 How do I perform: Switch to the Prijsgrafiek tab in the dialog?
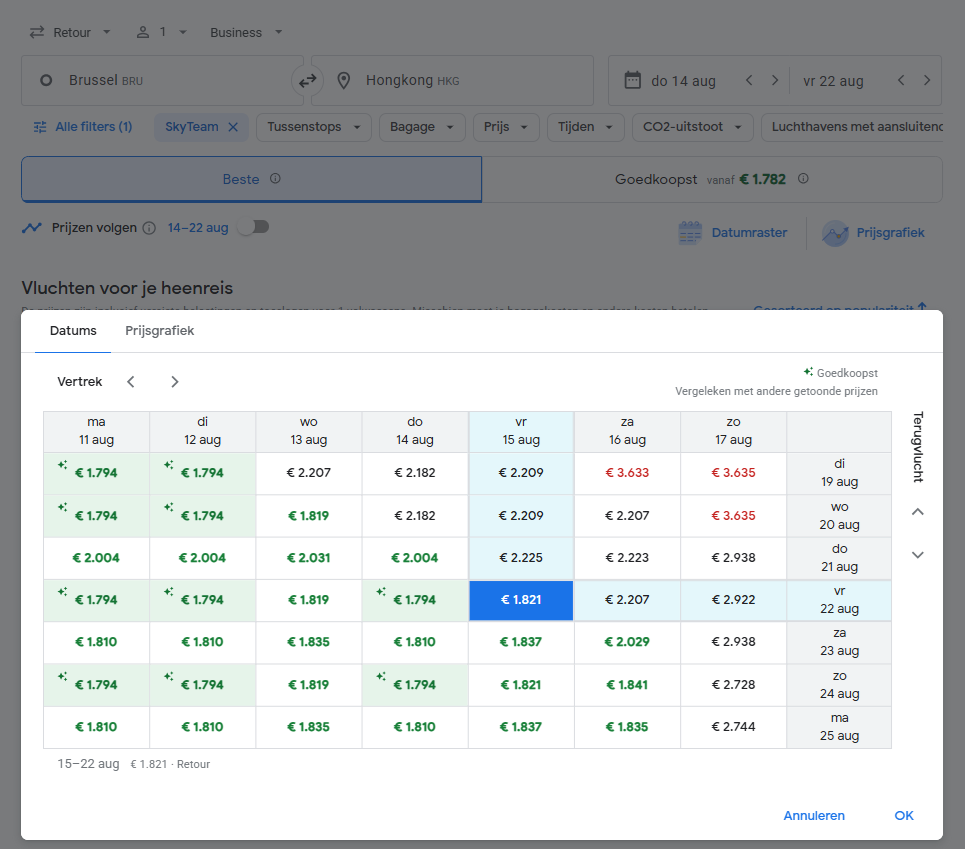coord(159,331)
